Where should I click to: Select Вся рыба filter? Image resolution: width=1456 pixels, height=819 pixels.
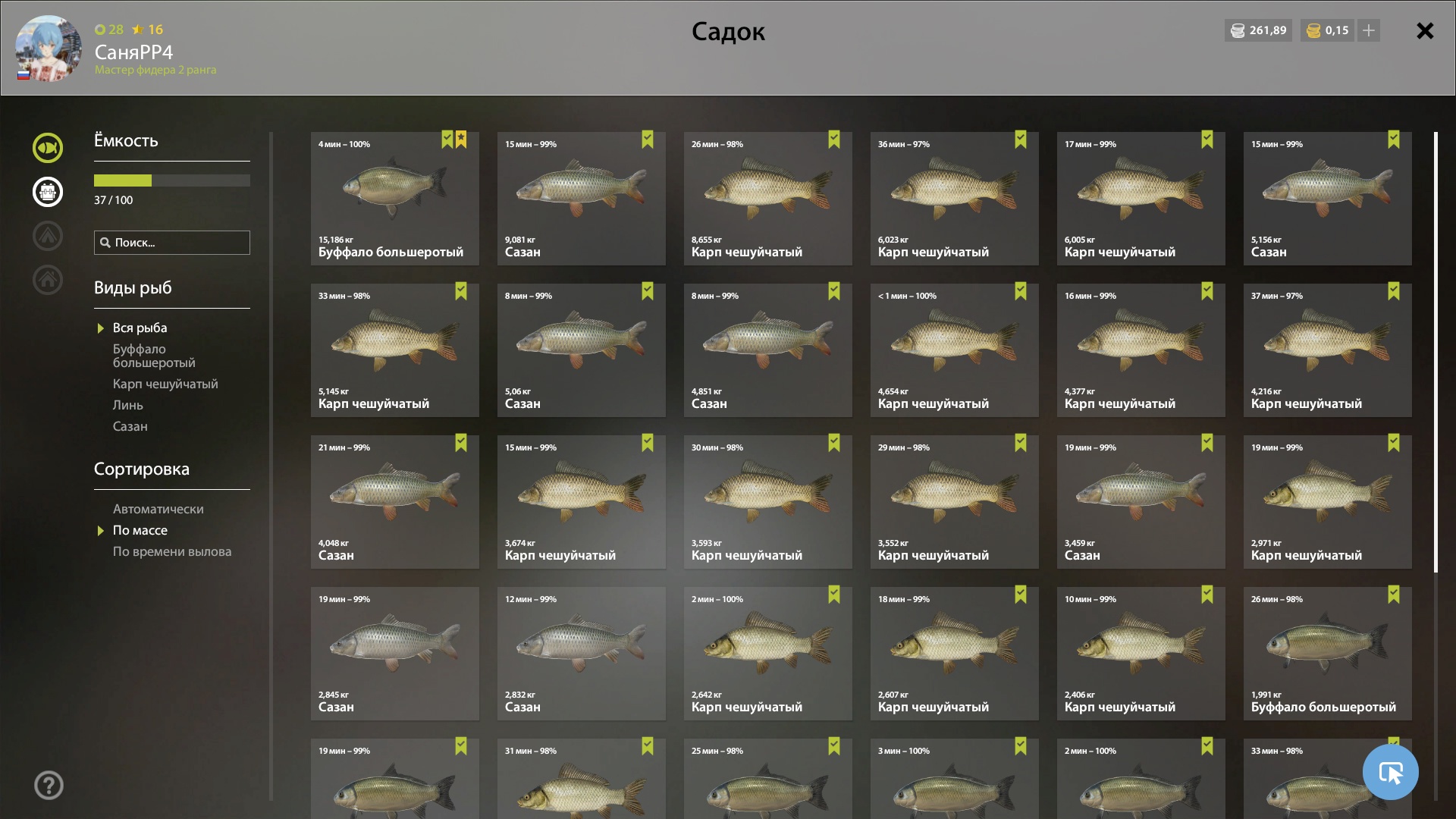(x=140, y=328)
